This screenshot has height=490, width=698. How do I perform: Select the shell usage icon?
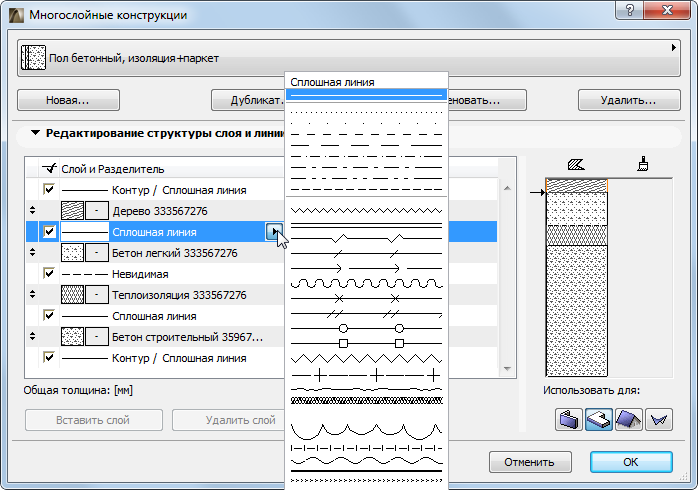point(659,419)
